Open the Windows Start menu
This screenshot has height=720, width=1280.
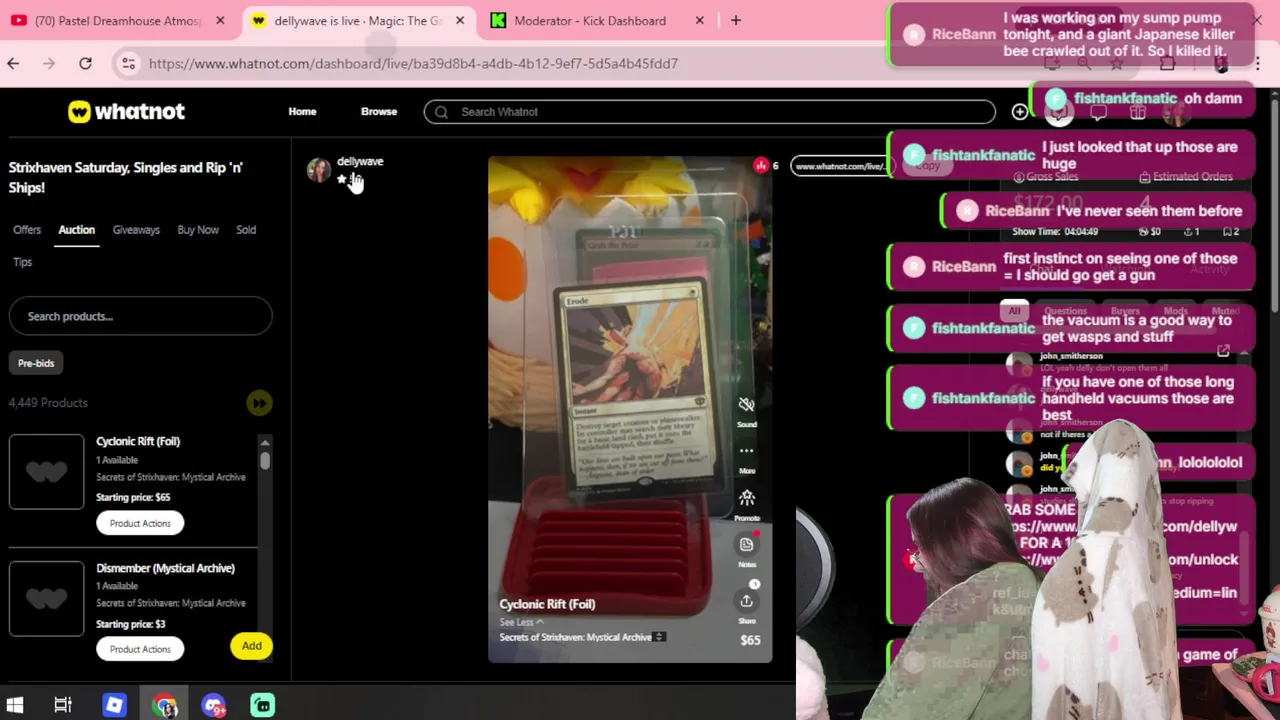point(15,706)
